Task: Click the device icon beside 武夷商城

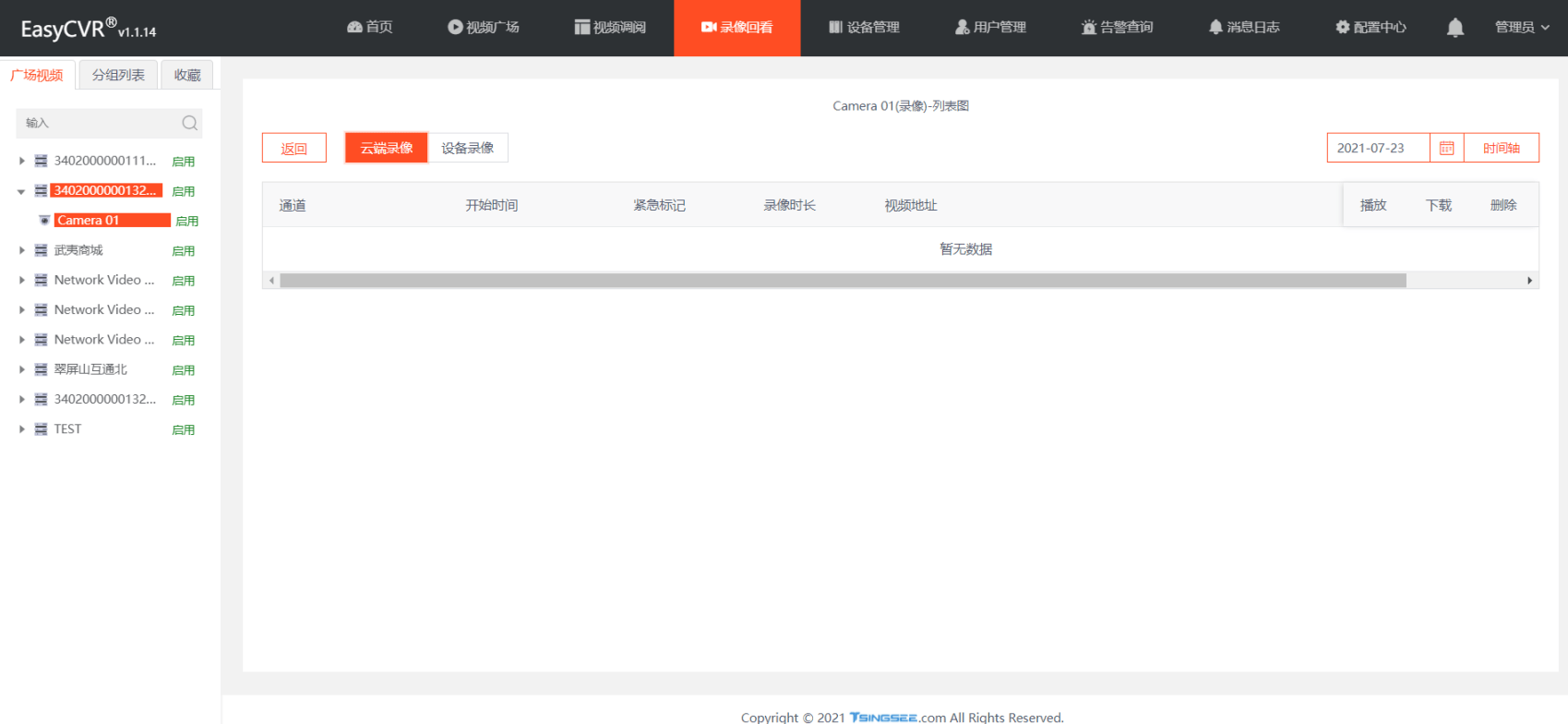Action: [x=41, y=250]
